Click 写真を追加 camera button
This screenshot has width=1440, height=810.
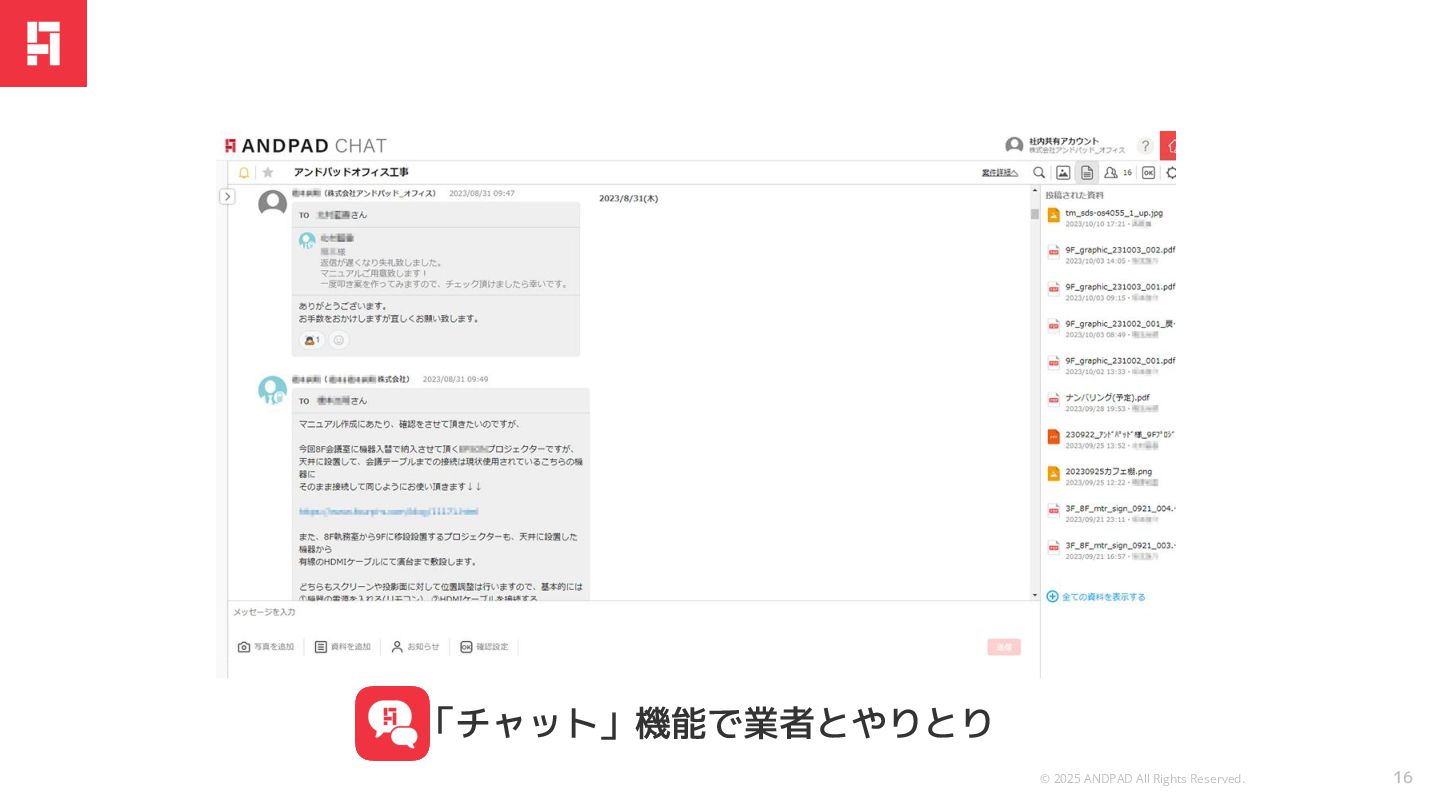(x=266, y=647)
